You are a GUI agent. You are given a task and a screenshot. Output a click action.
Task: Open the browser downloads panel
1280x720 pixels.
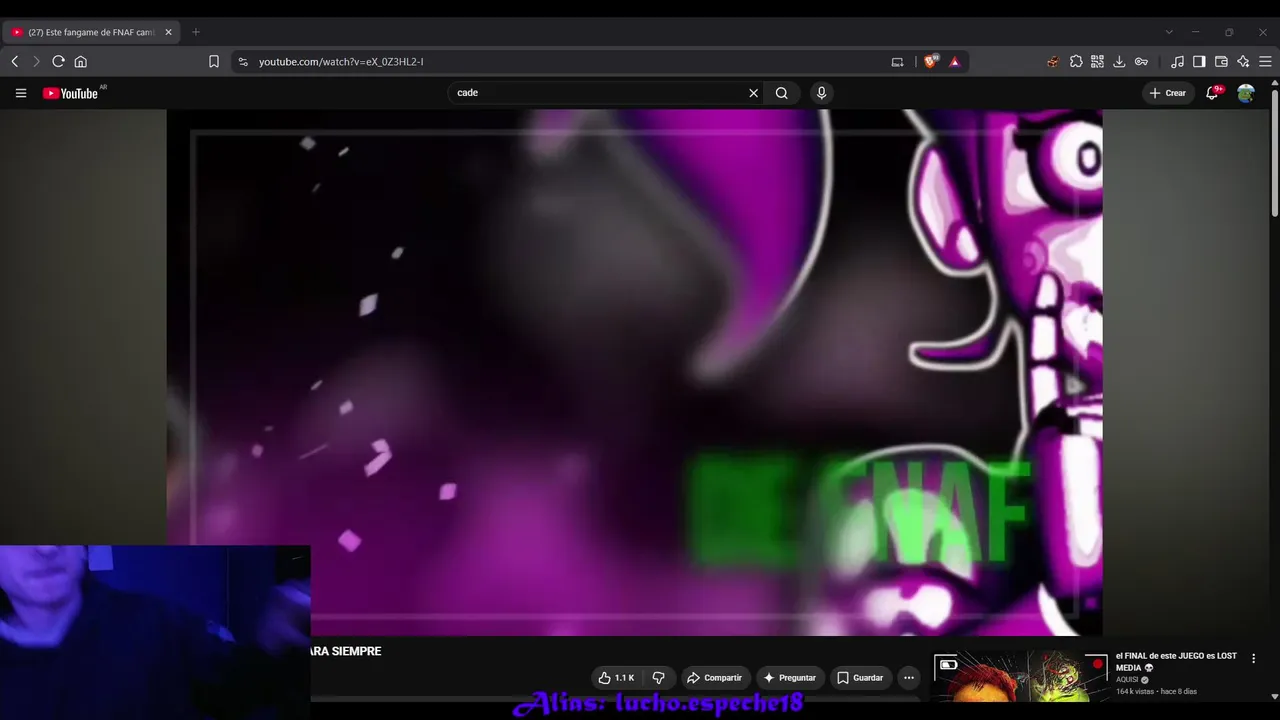1119,62
